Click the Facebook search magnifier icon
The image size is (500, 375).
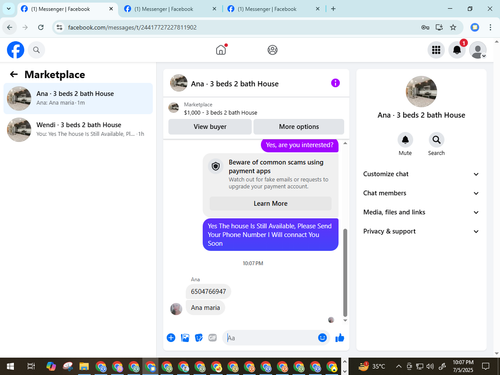coord(36,50)
